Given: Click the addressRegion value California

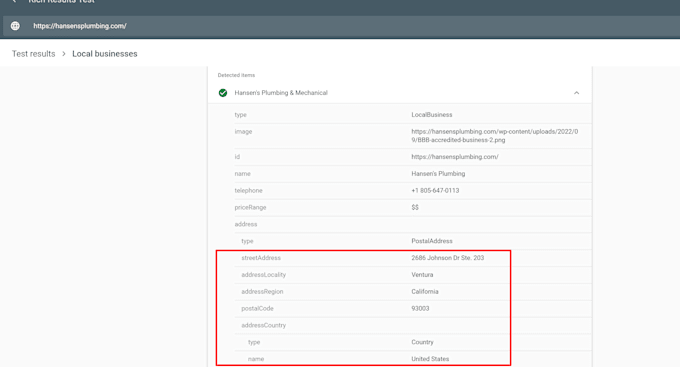Looking at the screenshot, I should point(425,292).
